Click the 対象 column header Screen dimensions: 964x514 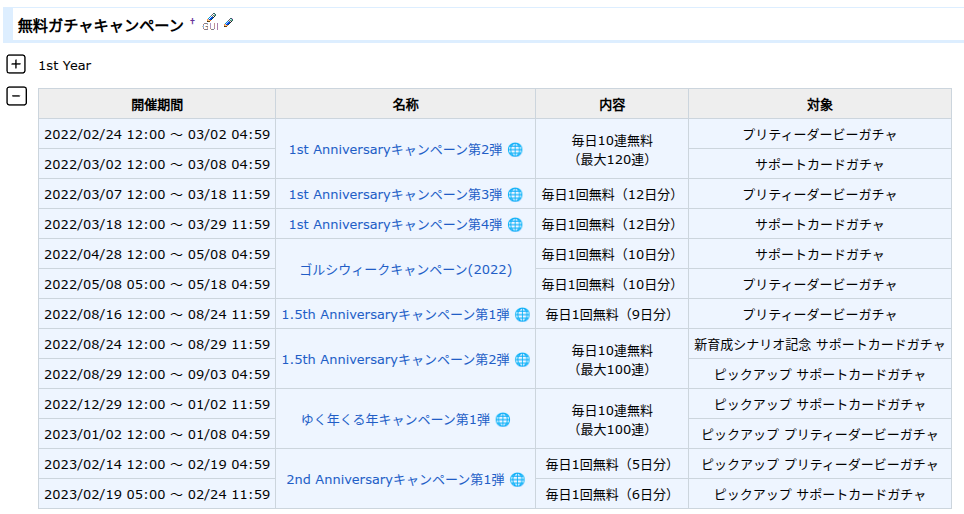tap(820, 104)
